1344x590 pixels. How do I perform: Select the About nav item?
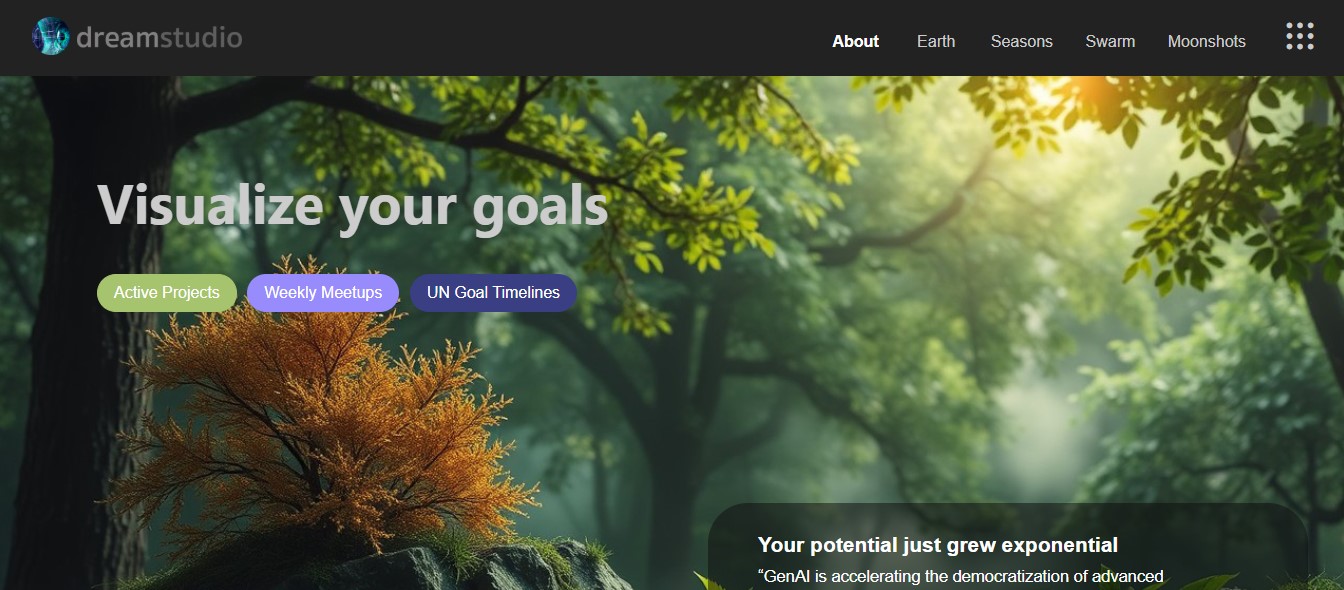(x=855, y=41)
